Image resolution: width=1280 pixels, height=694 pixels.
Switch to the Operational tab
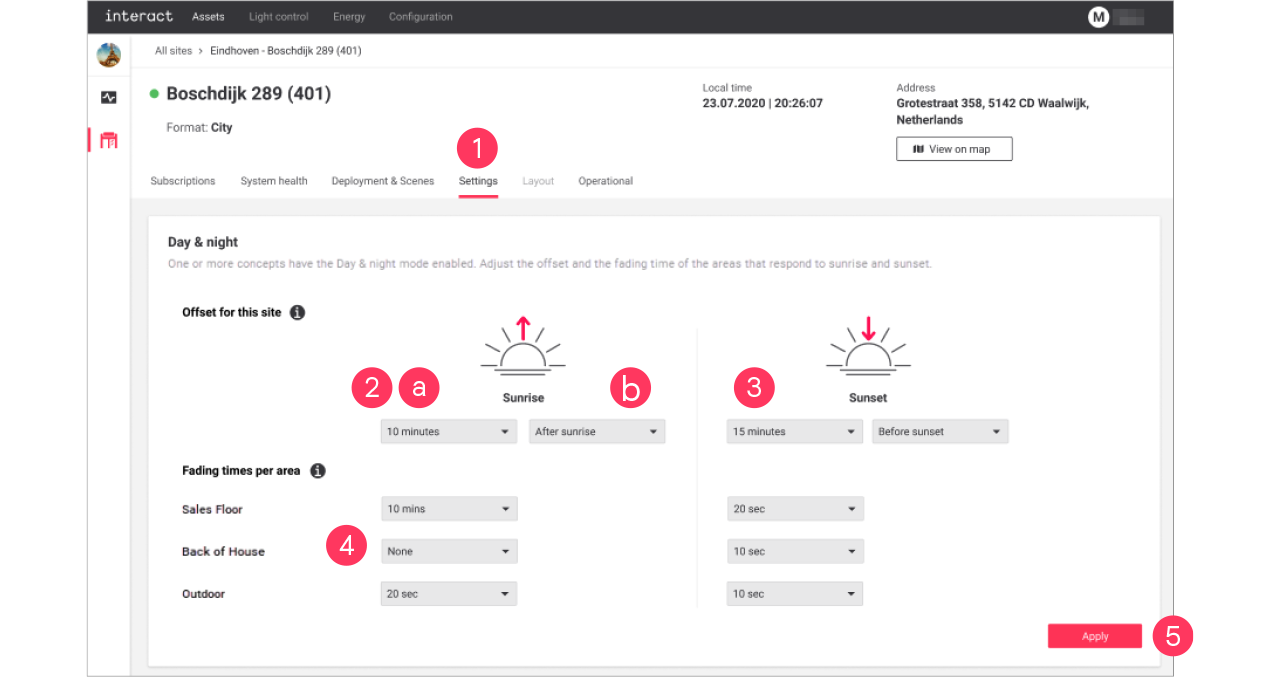[605, 181]
